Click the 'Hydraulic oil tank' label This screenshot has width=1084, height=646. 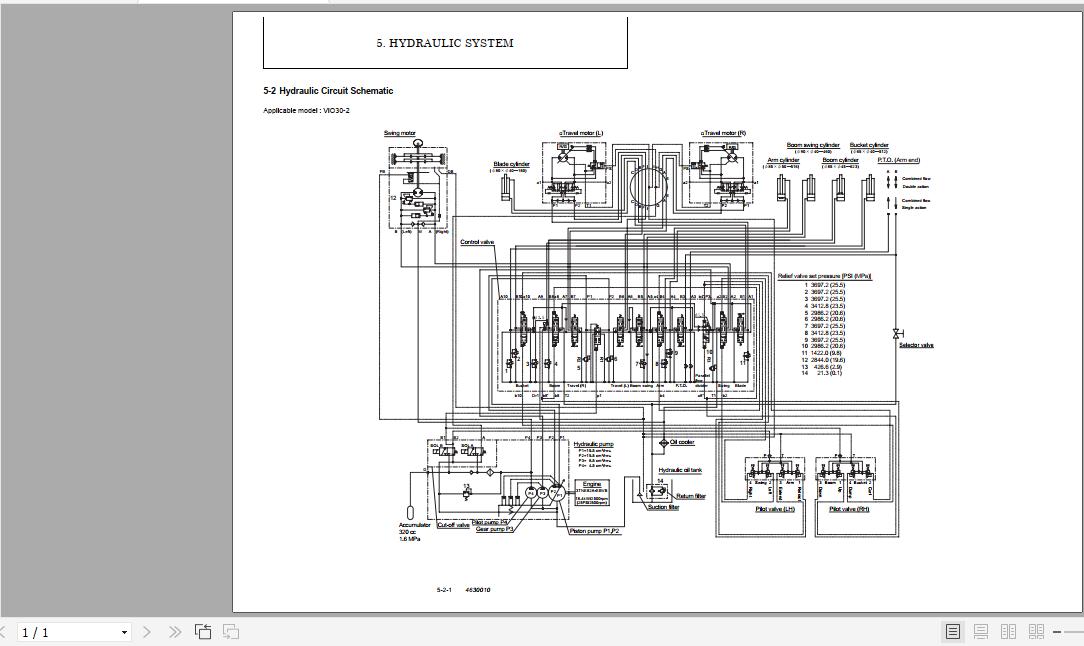(x=680, y=470)
